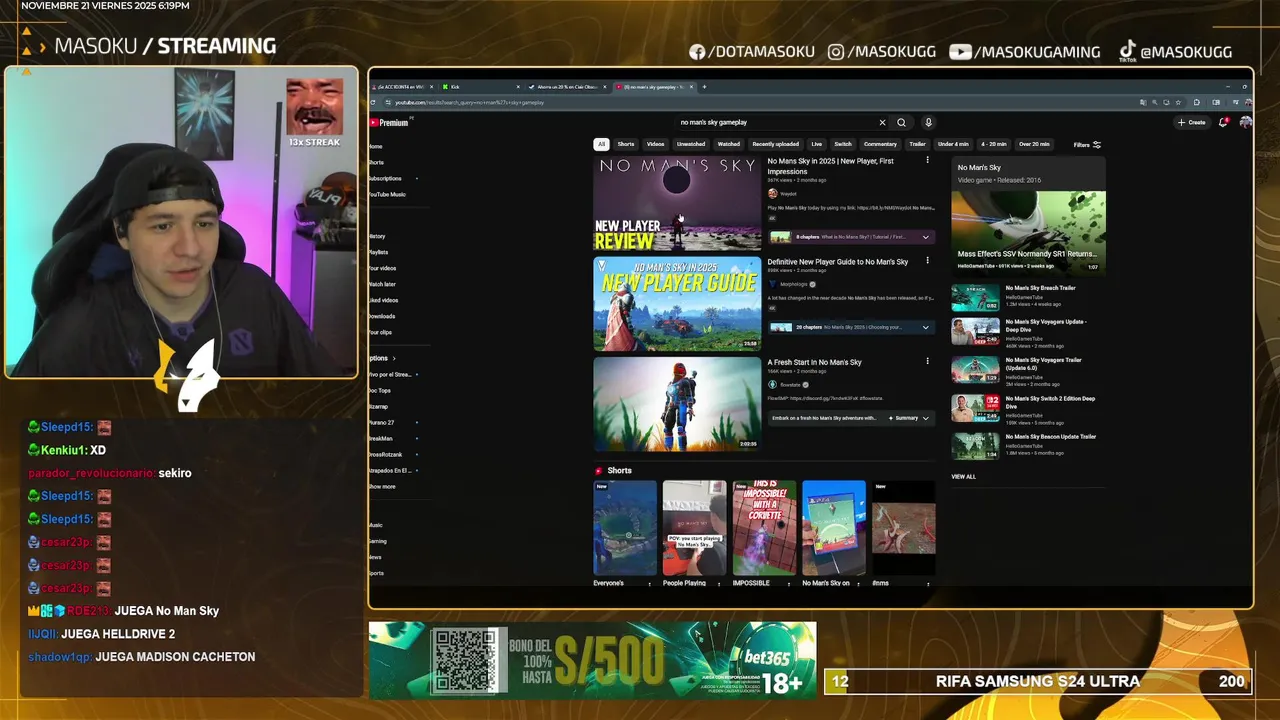Viewport: 1280px width, 720px height.
Task: Click the Create button
Action: [x=1191, y=122]
